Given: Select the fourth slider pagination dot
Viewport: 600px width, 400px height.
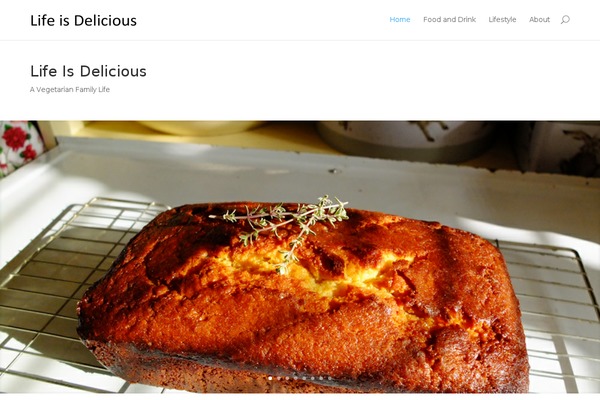Looking at the screenshot, I should [x=296, y=378].
